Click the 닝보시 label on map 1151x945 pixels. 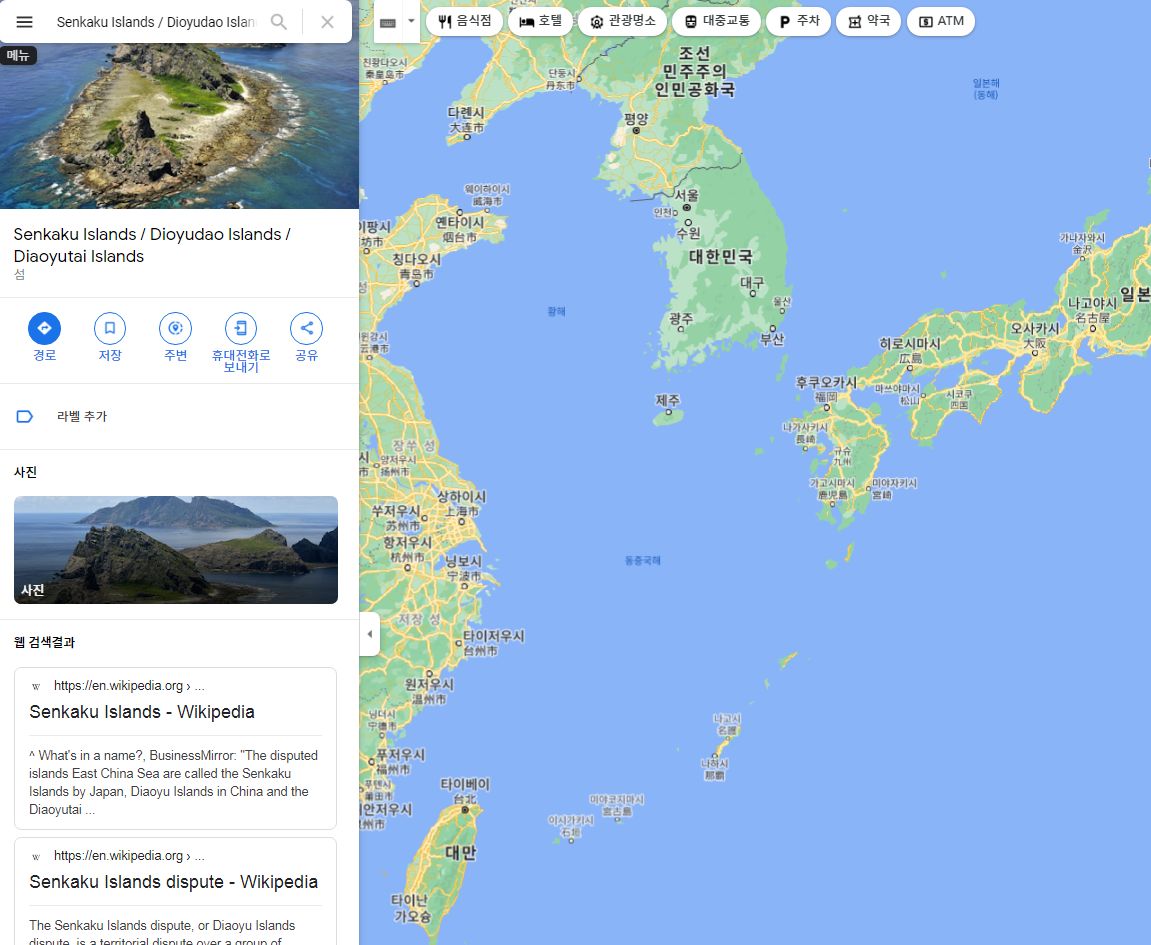click(x=464, y=561)
